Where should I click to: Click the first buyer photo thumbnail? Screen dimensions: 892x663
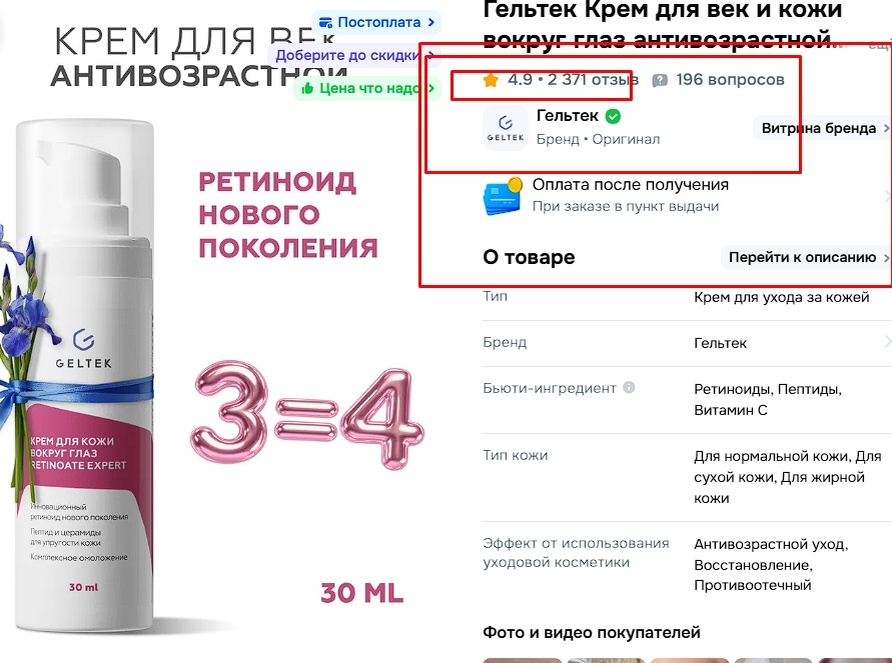(x=522, y=660)
